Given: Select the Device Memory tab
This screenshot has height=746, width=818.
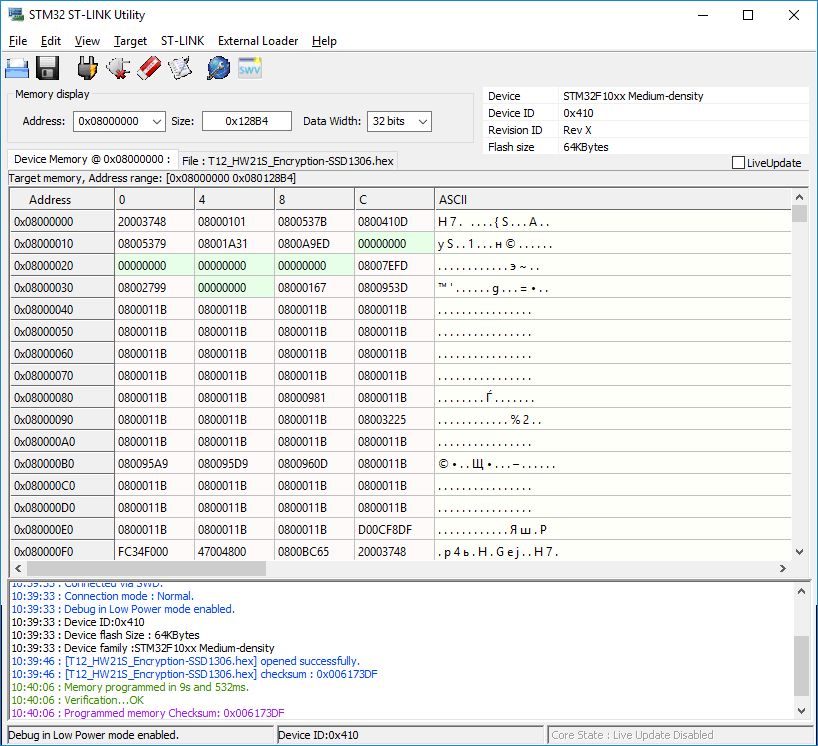Looking at the screenshot, I should pyautogui.click(x=90, y=159).
